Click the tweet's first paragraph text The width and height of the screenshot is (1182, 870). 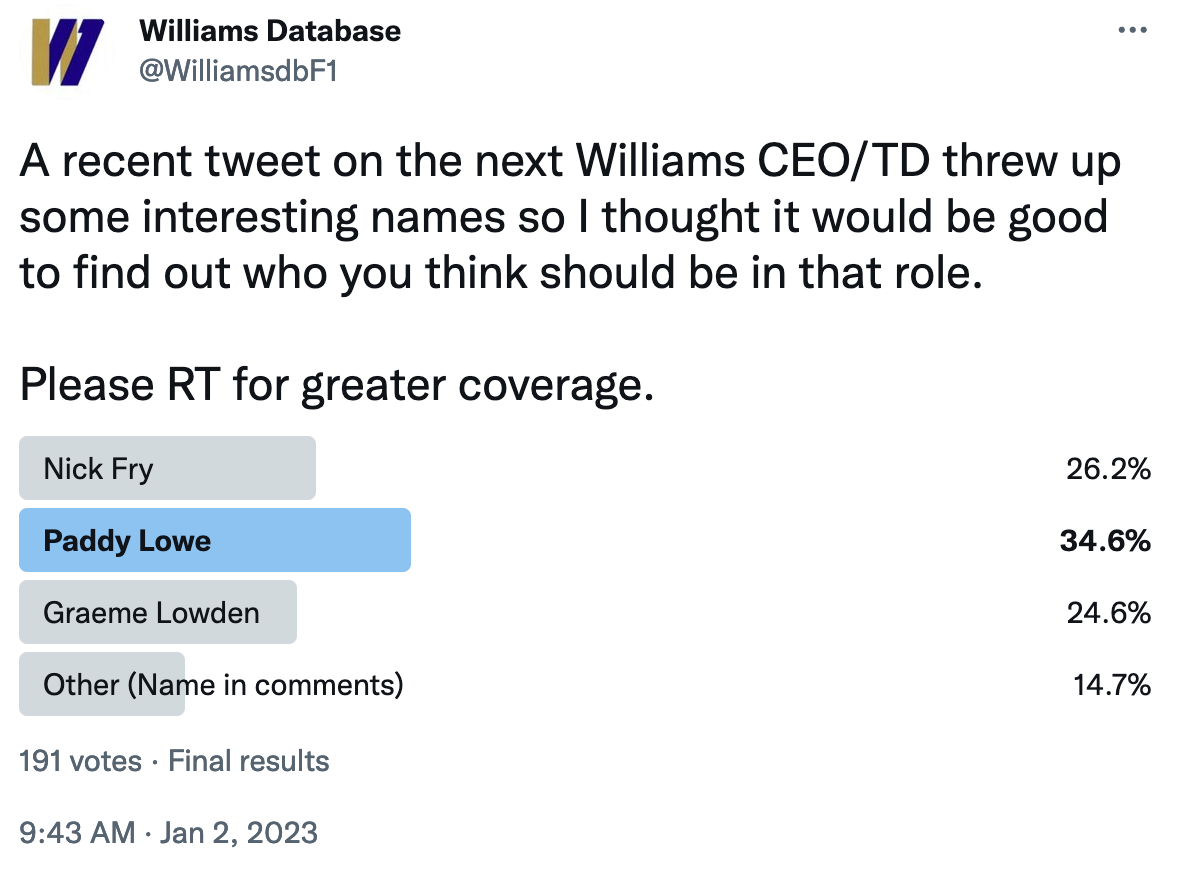[x=571, y=217]
